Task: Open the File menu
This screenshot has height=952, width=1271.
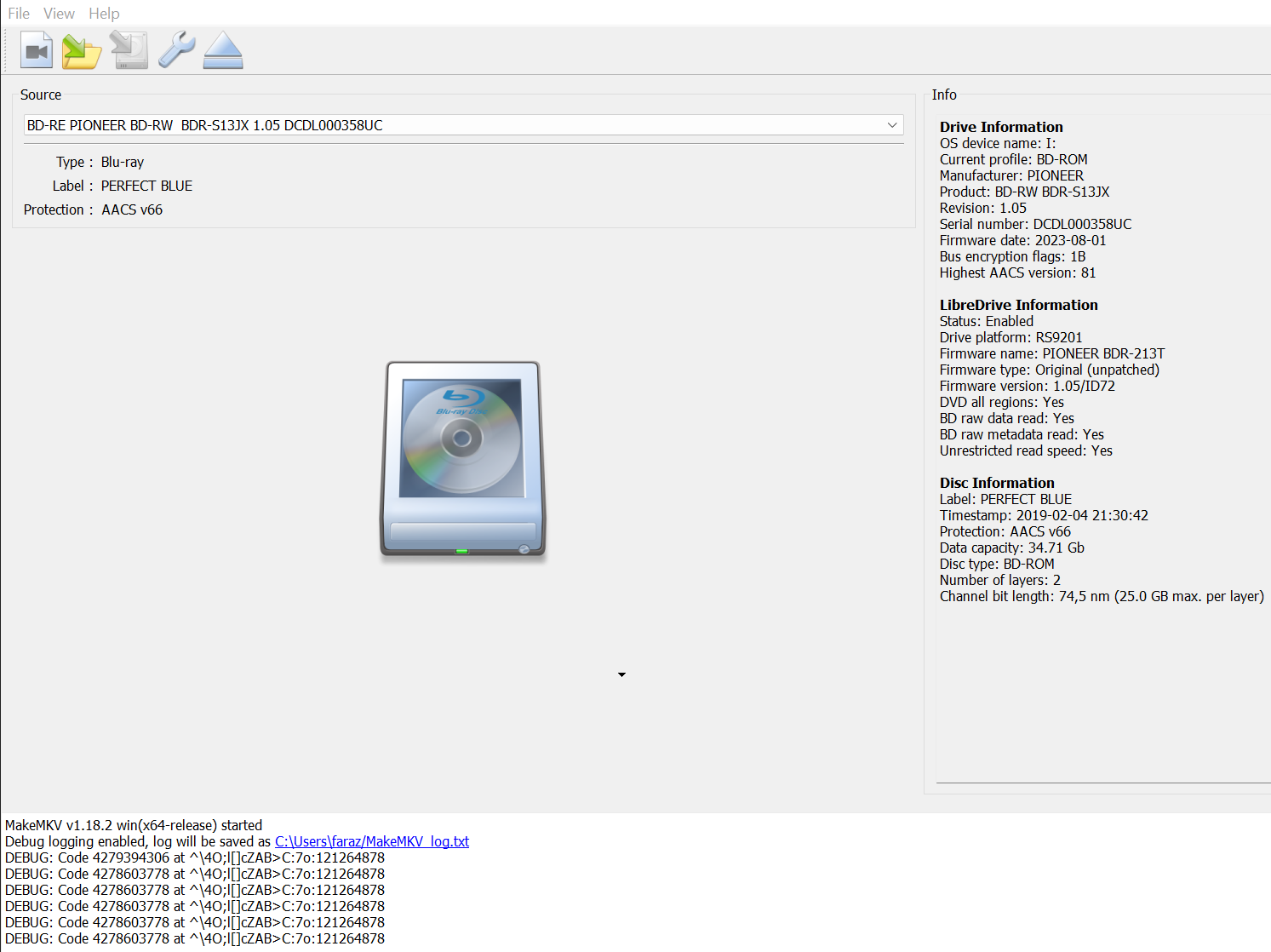Action: (x=18, y=13)
